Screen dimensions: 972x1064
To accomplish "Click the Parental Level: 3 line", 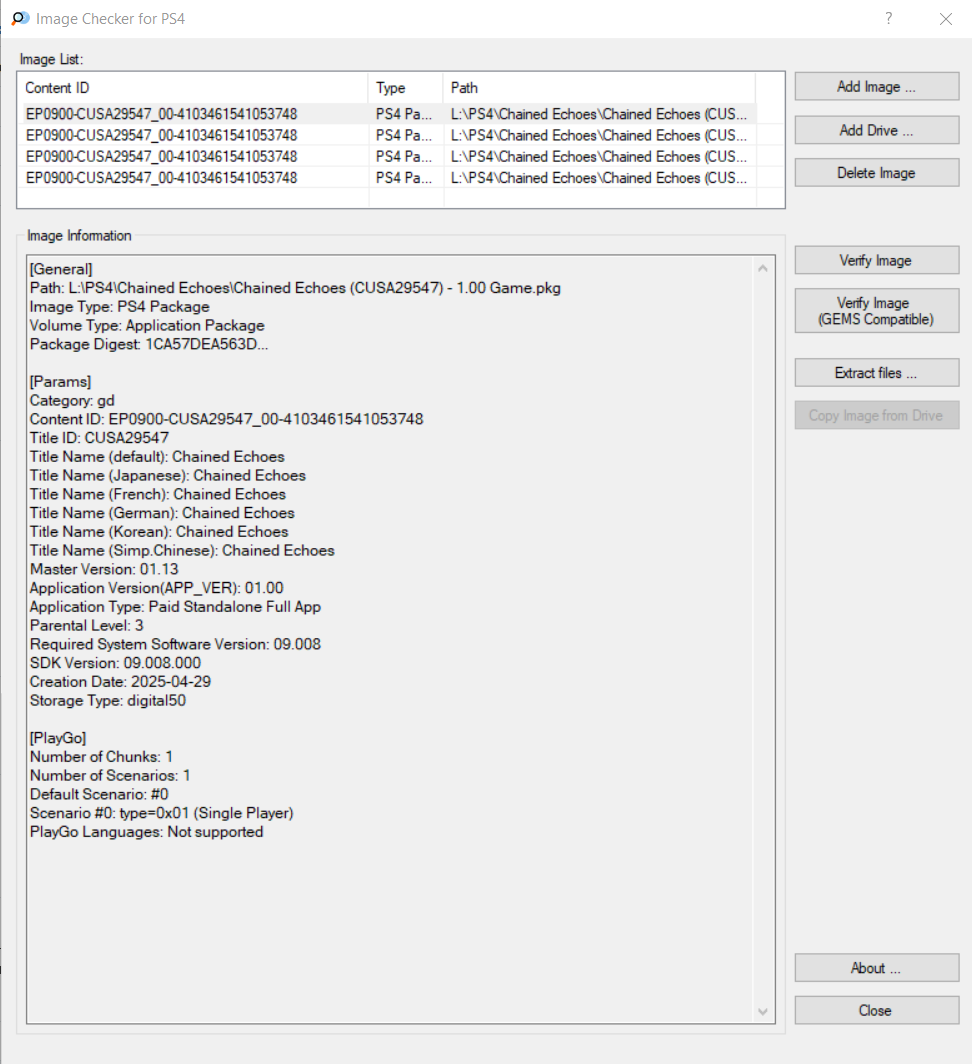I will click(86, 626).
